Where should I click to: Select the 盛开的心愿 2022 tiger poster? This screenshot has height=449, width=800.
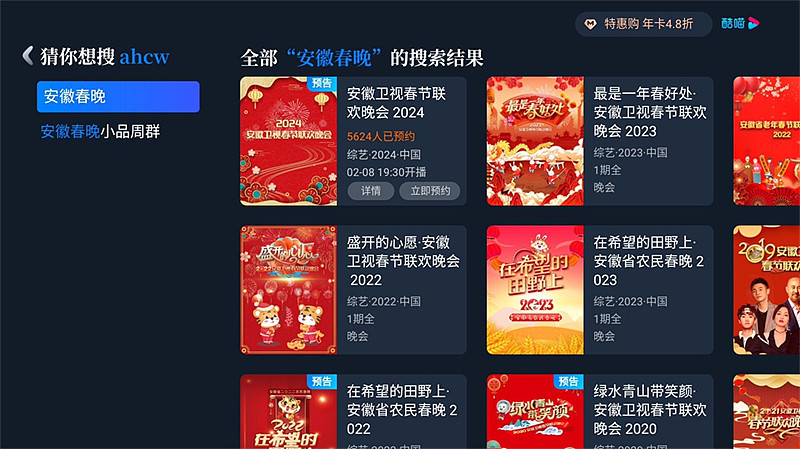tap(289, 290)
